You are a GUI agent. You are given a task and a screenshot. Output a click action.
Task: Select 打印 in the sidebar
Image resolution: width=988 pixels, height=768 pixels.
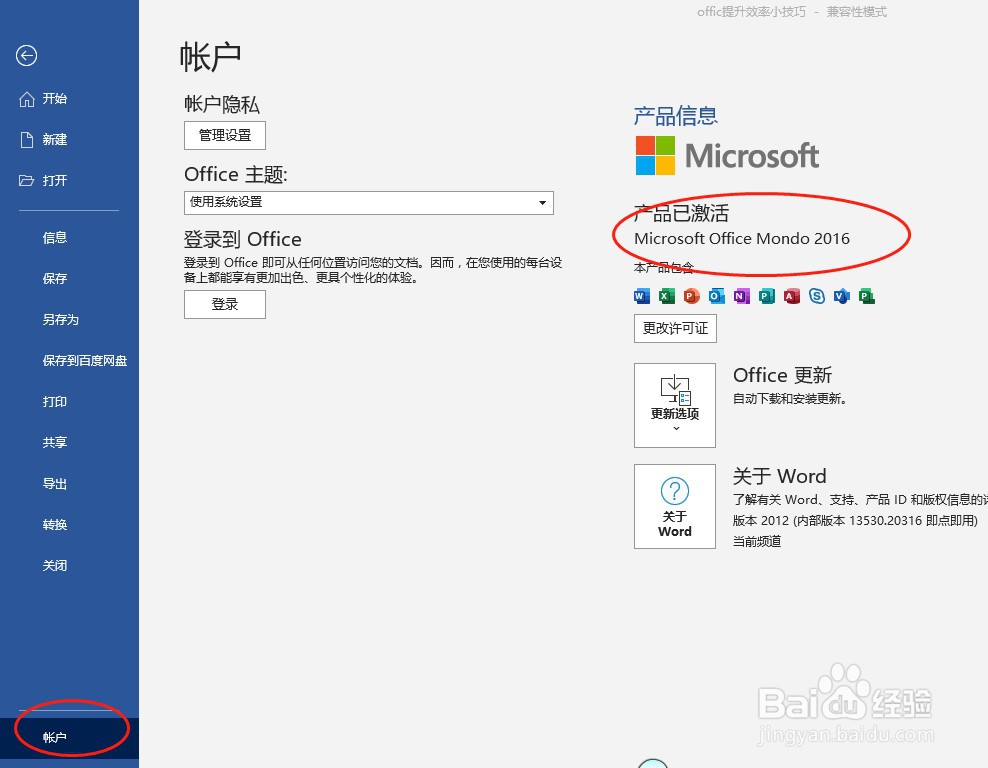(55, 401)
